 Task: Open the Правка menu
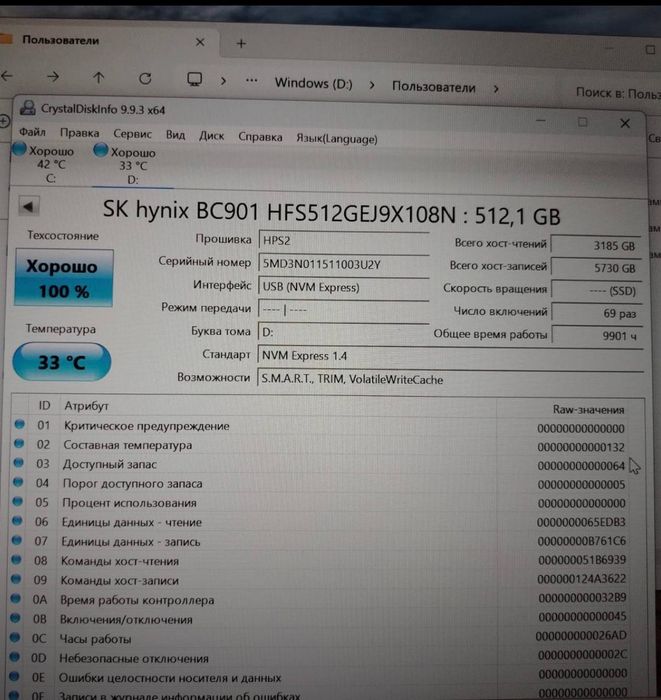point(79,133)
